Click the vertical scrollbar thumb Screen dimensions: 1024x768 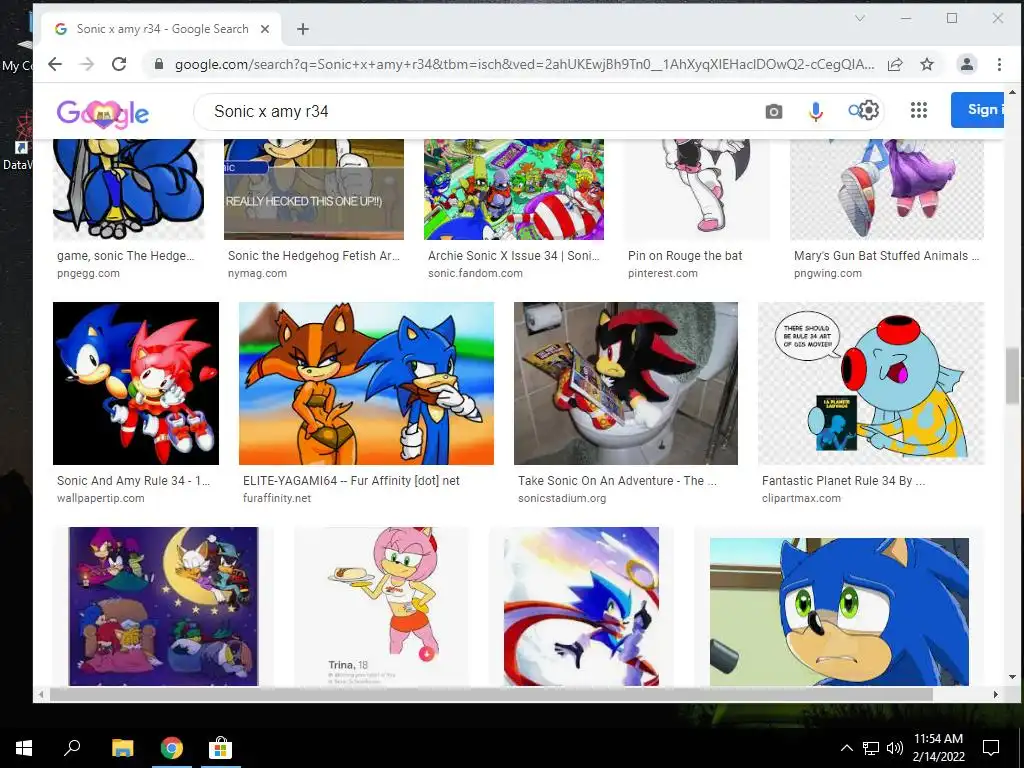point(1012,375)
